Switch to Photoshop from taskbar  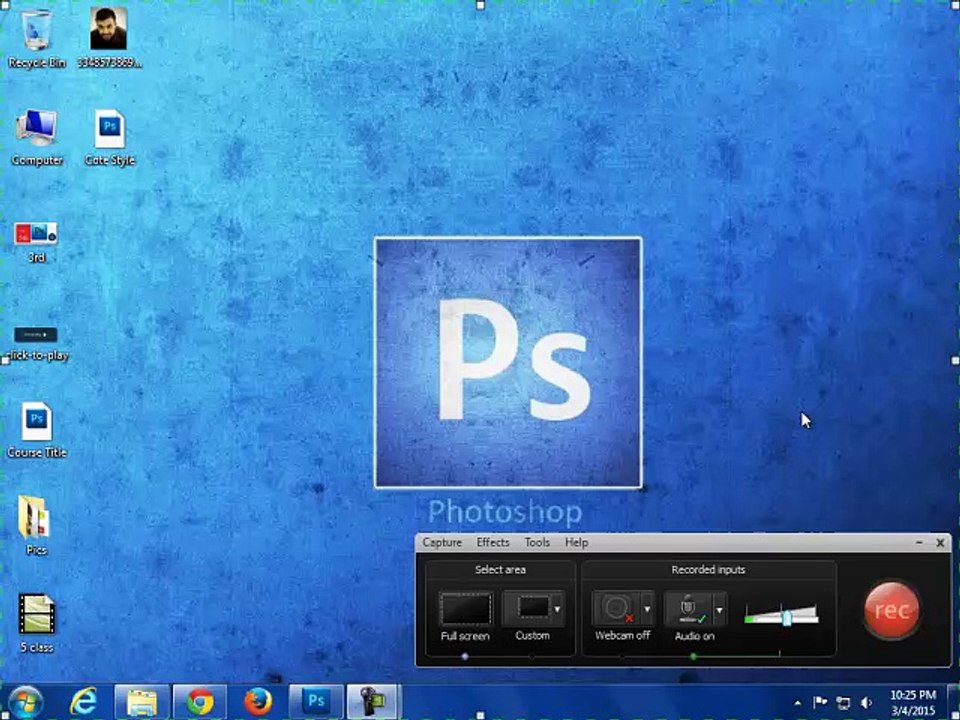pyautogui.click(x=316, y=702)
